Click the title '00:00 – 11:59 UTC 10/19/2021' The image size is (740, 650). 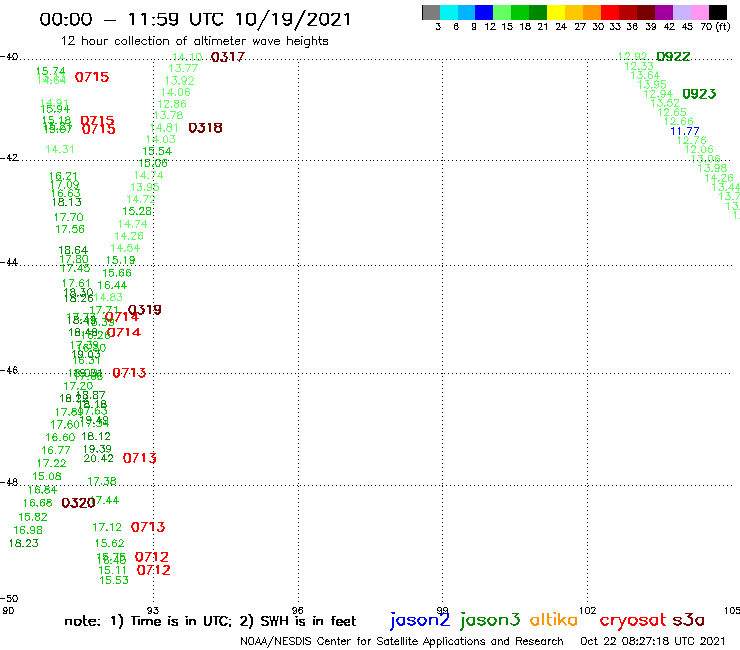[x=195, y=20]
